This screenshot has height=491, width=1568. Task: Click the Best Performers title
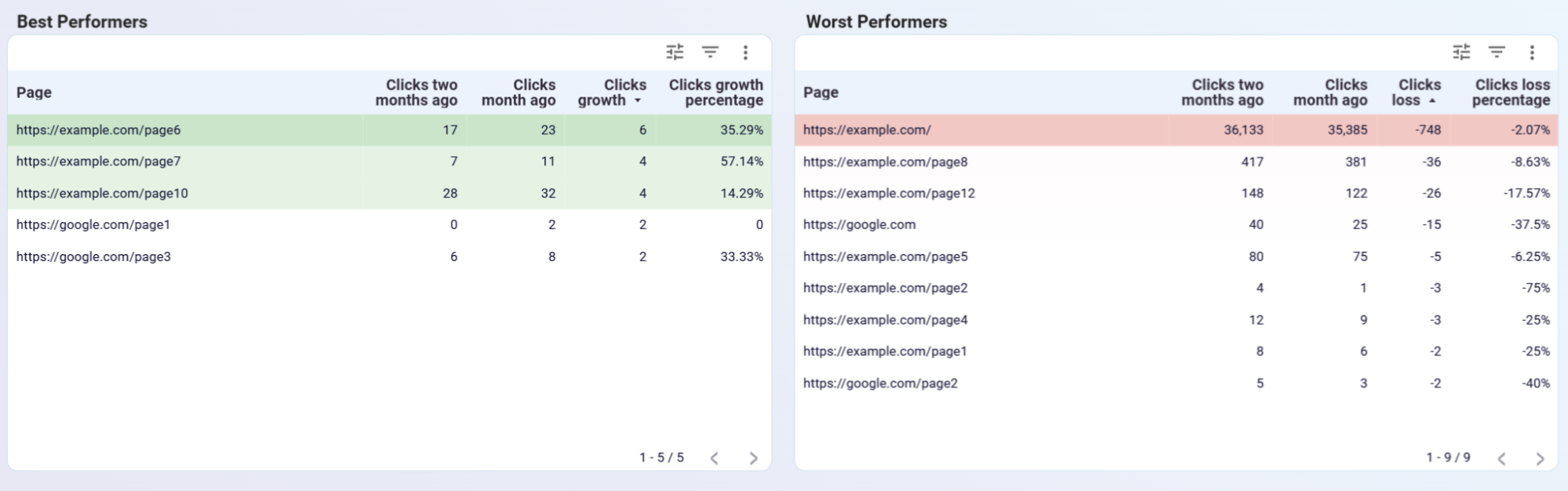click(x=82, y=22)
